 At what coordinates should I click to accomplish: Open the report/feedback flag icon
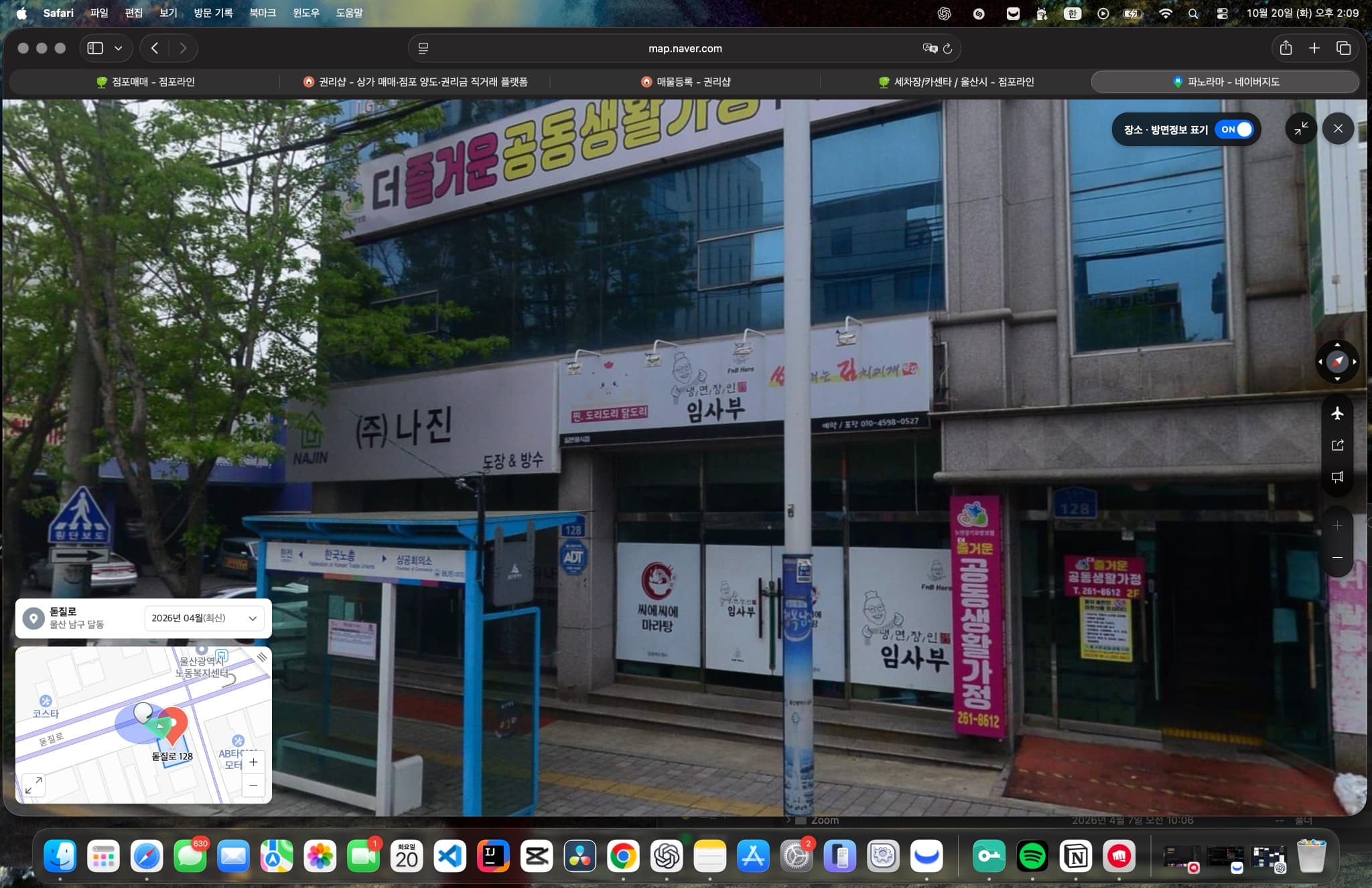click(x=1337, y=477)
